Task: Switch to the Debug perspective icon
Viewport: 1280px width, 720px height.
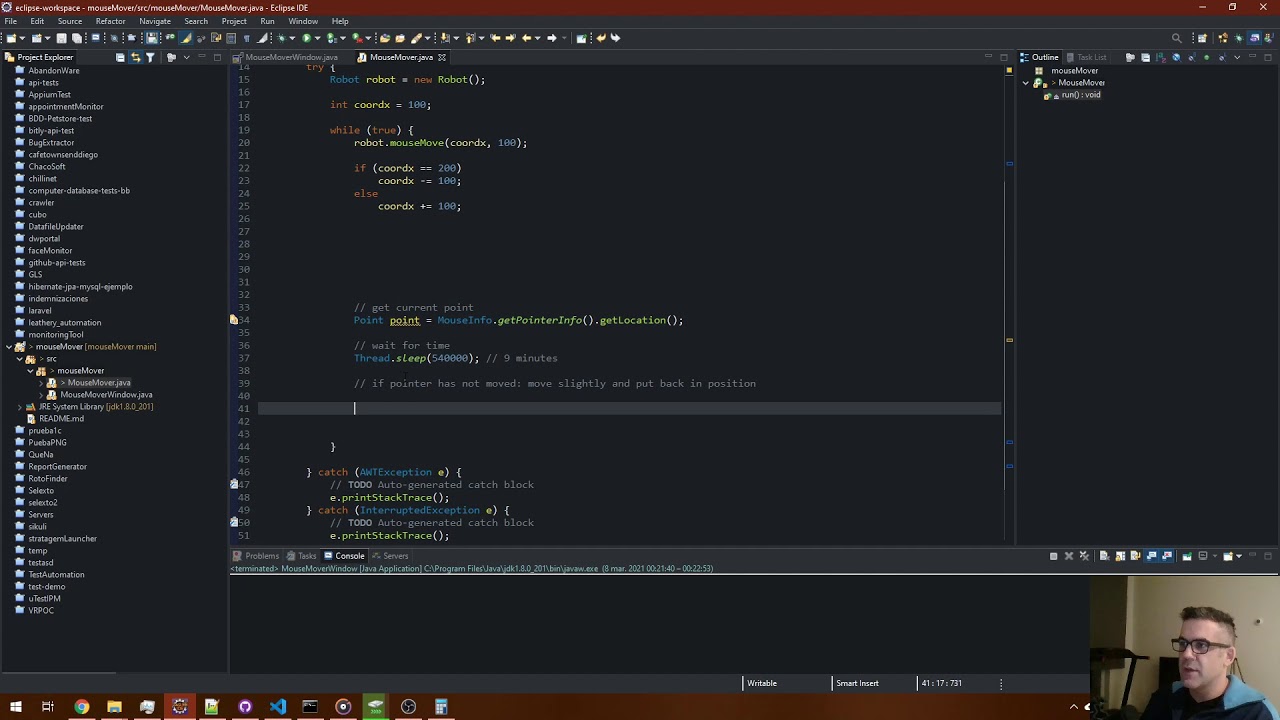Action: coord(1238,38)
